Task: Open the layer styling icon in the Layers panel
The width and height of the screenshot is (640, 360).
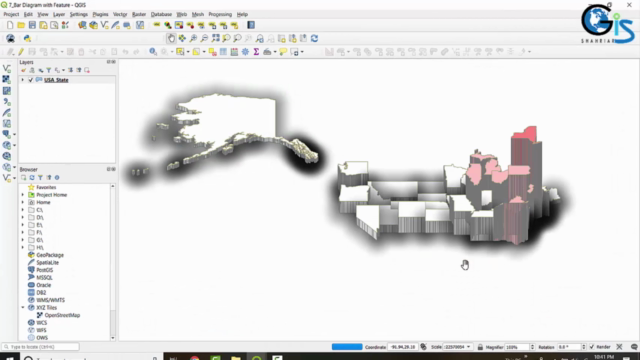Action: [x=23, y=70]
